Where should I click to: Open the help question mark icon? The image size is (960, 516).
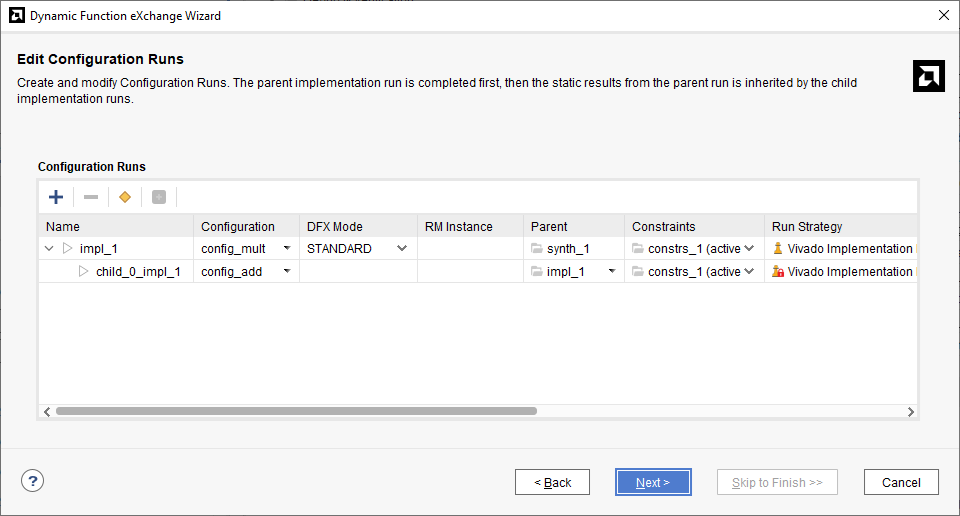coord(32,481)
